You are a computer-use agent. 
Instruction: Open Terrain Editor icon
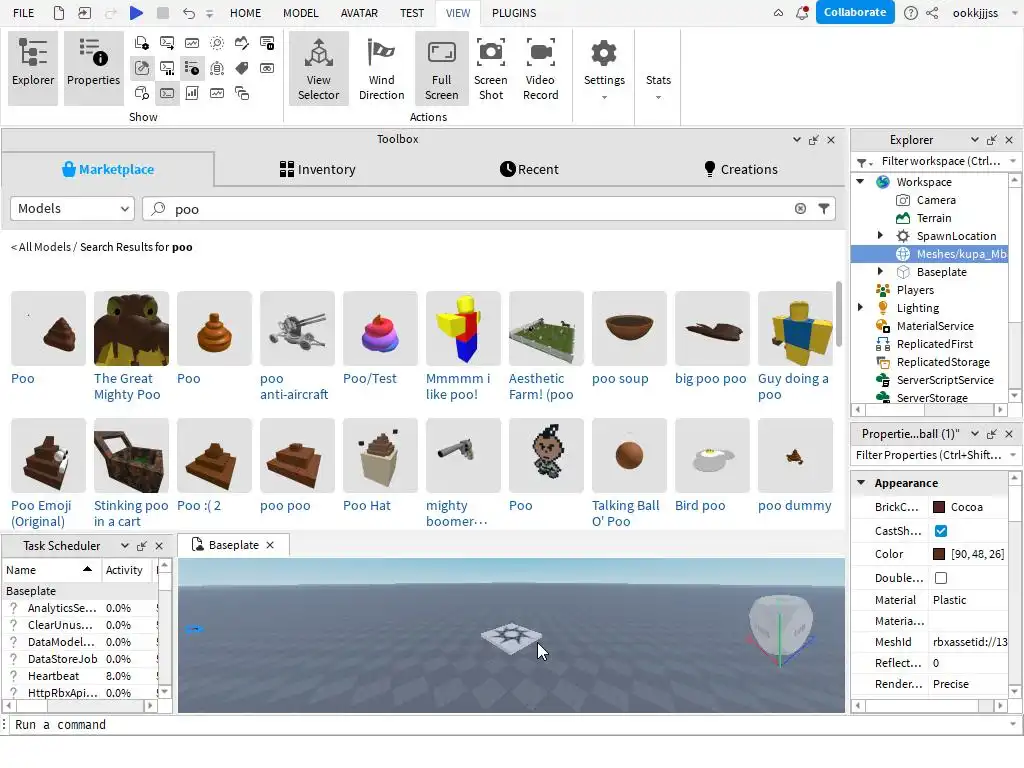click(x=242, y=44)
